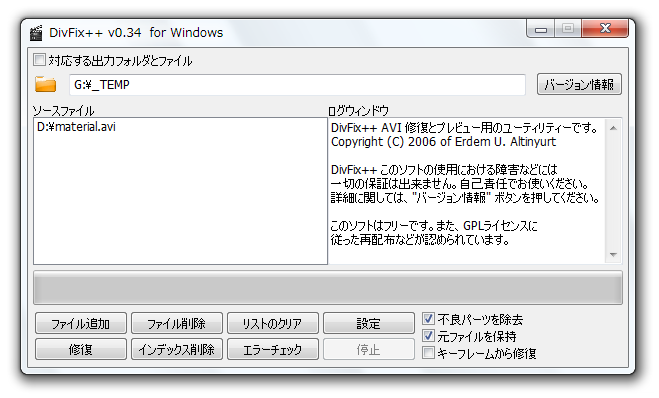Click ファイル追加 button

pos(81,323)
